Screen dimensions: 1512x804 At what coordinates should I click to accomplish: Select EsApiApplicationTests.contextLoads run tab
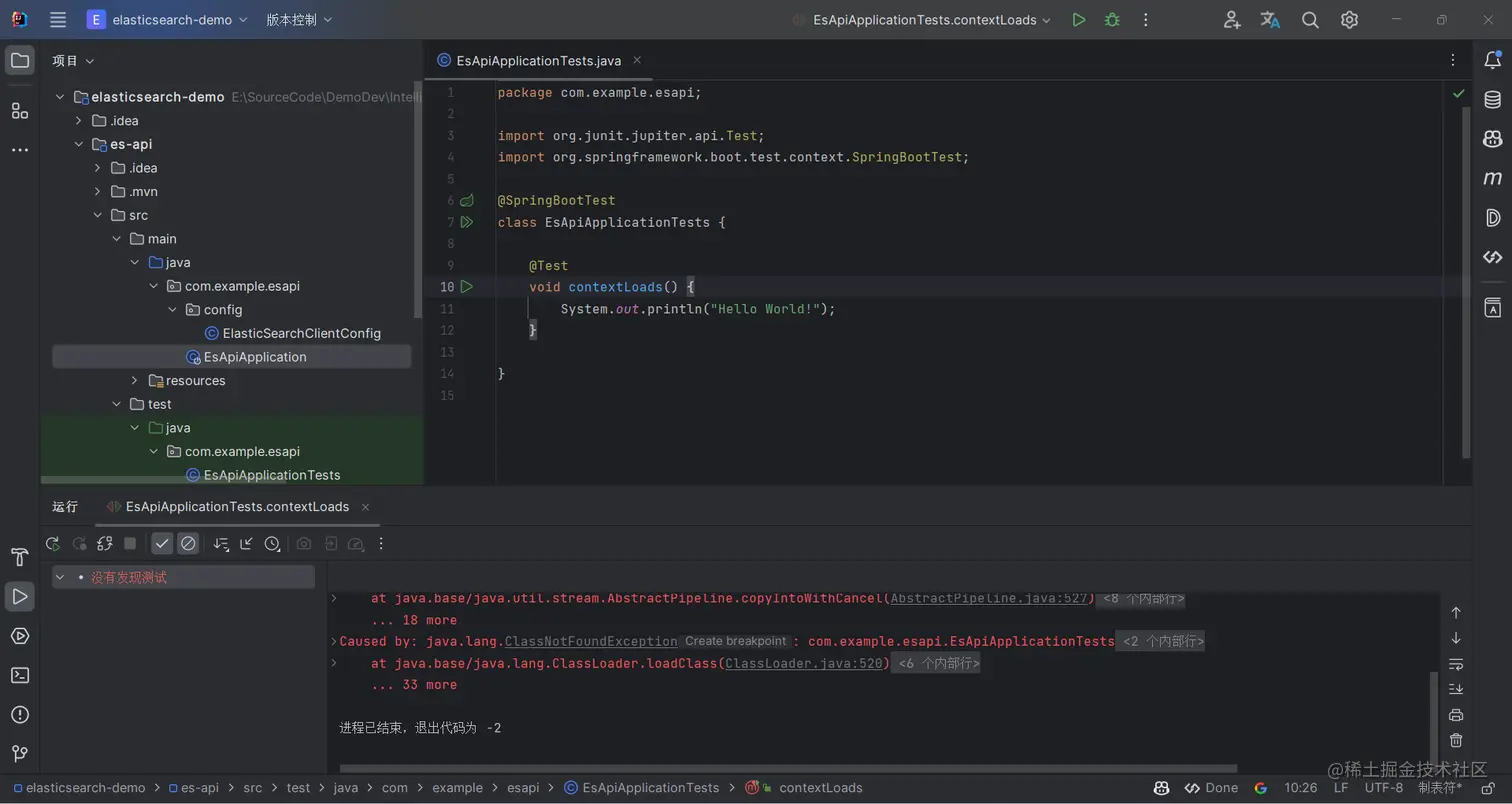(x=237, y=507)
